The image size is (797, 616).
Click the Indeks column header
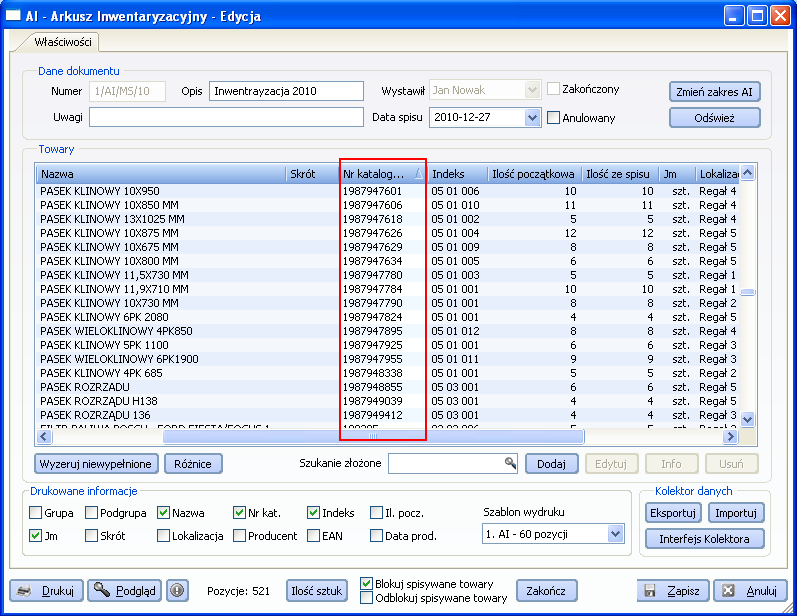457,174
